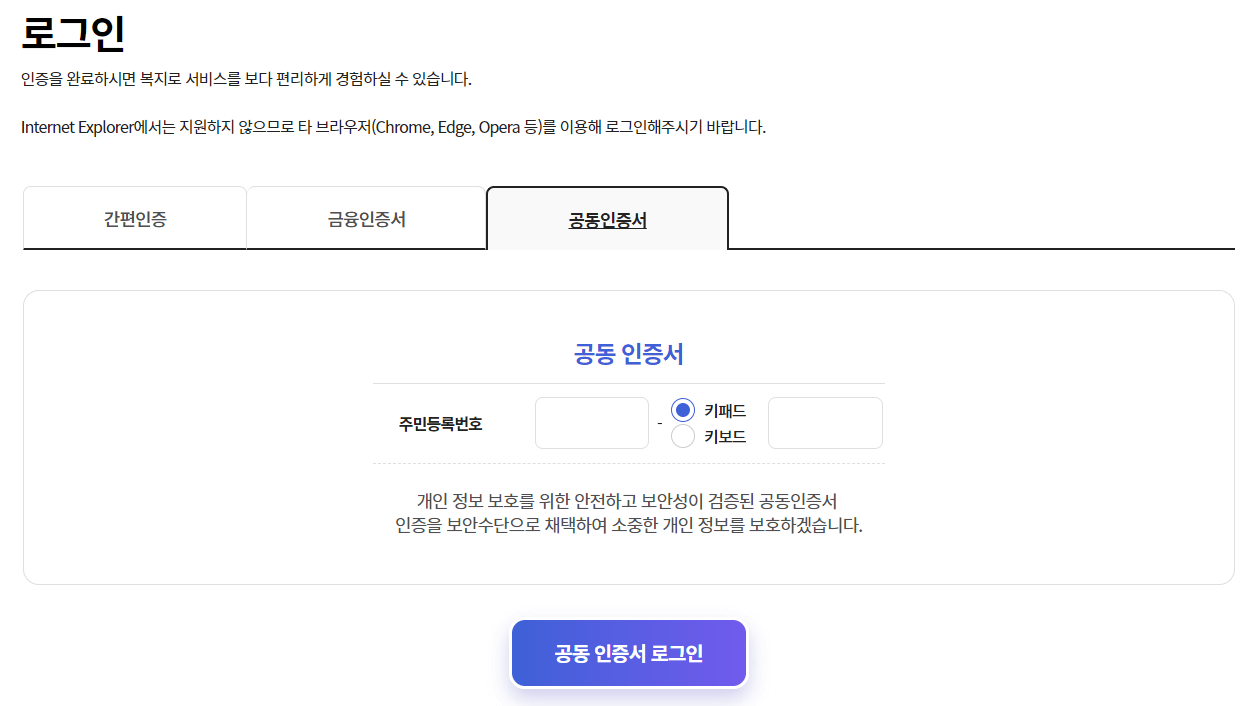Open the financial certificate login tab

(366, 216)
